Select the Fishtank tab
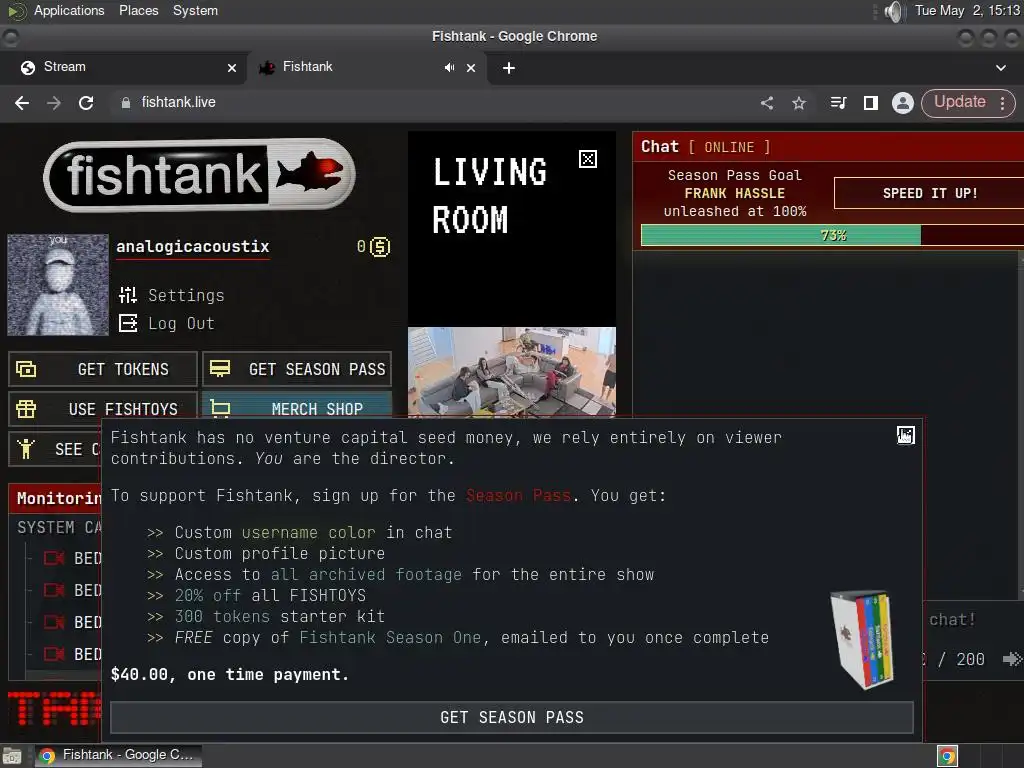 coord(366,67)
